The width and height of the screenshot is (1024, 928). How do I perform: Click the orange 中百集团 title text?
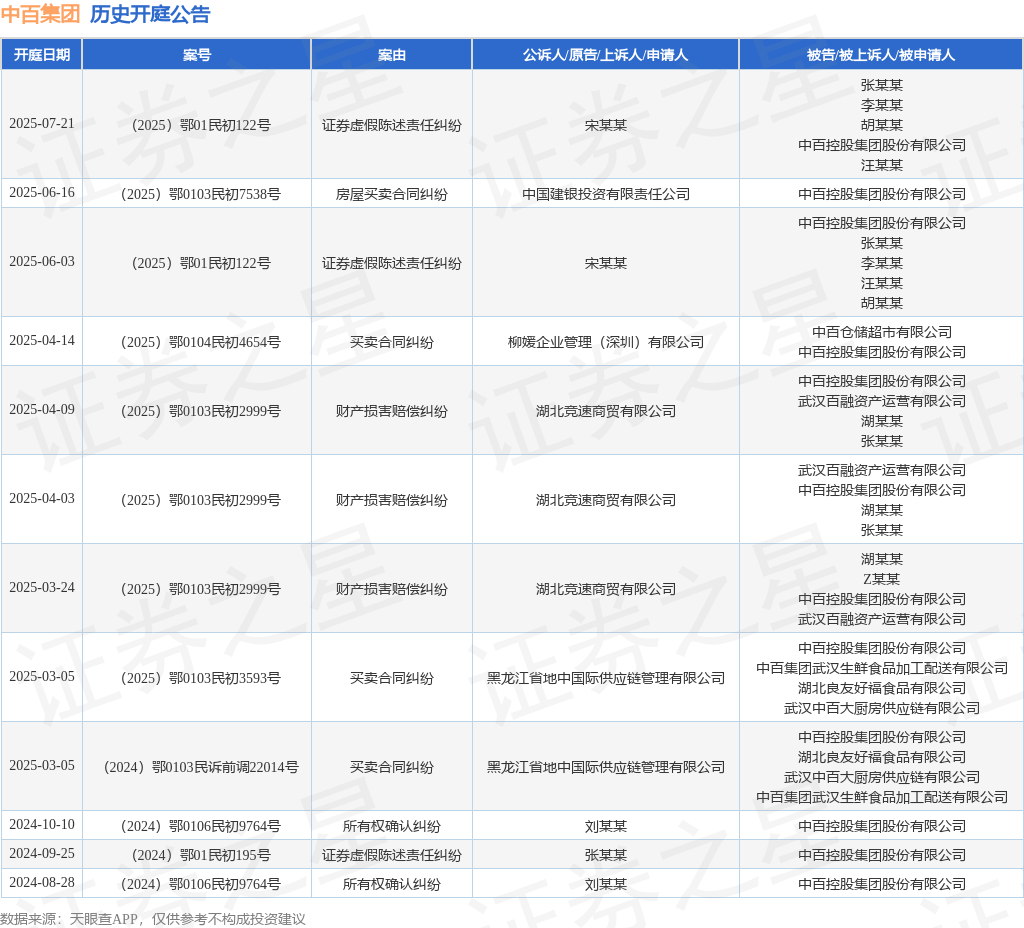point(40,14)
